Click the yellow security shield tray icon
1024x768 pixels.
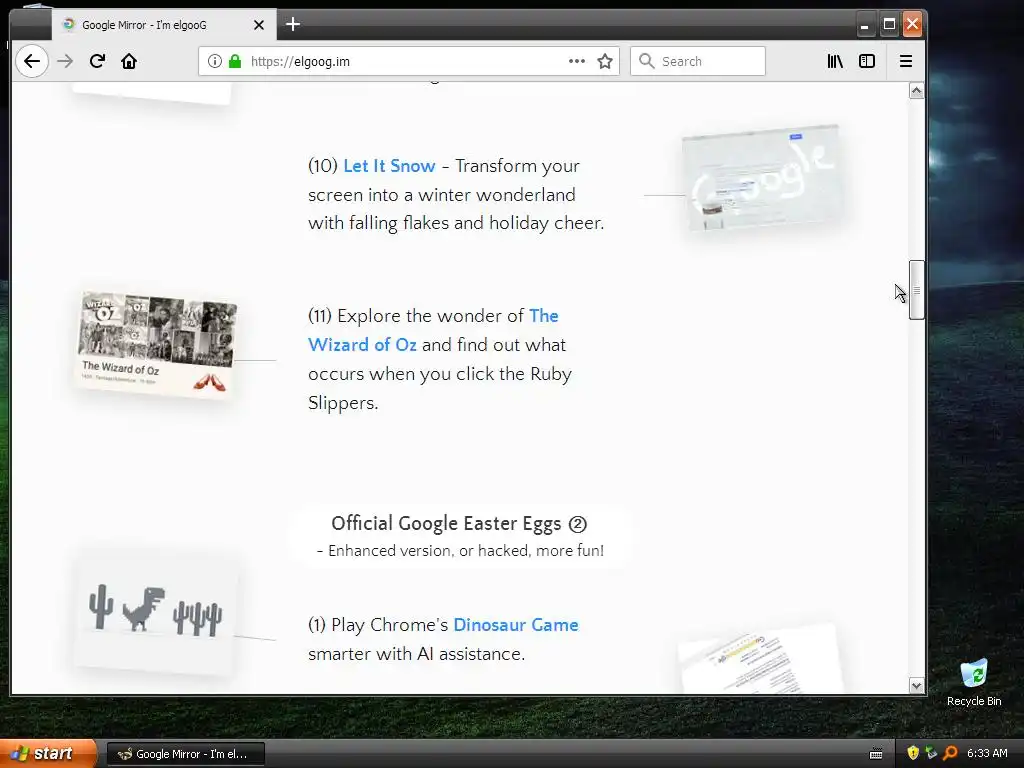[x=913, y=753]
